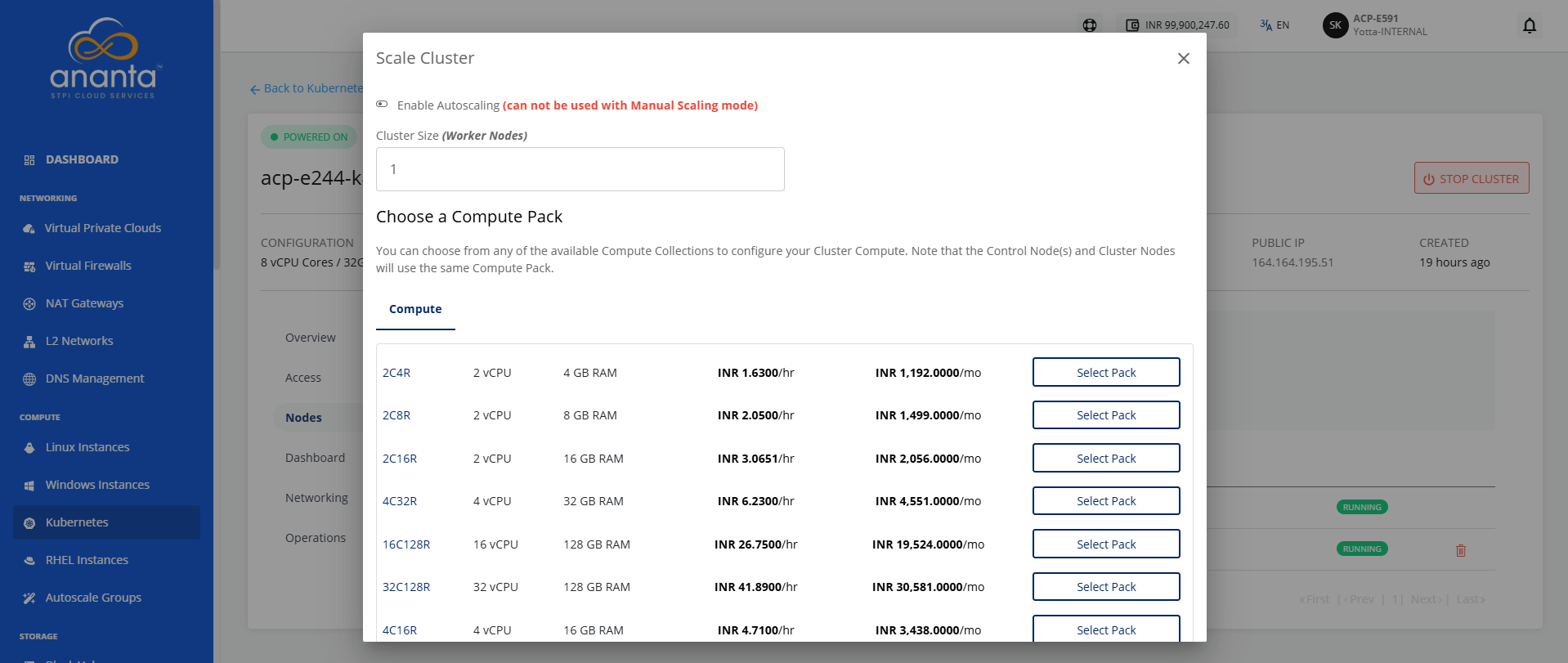This screenshot has height=663, width=1568.
Task: Switch to the Compute tab
Action: coord(415,309)
